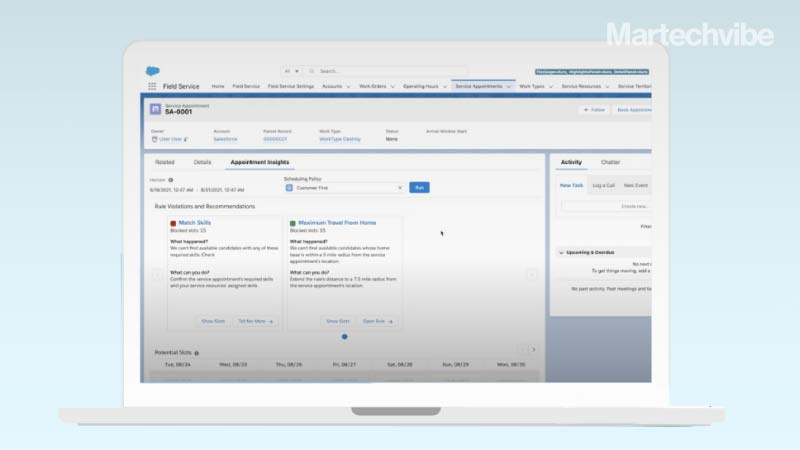Click the Run button

pos(419,188)
